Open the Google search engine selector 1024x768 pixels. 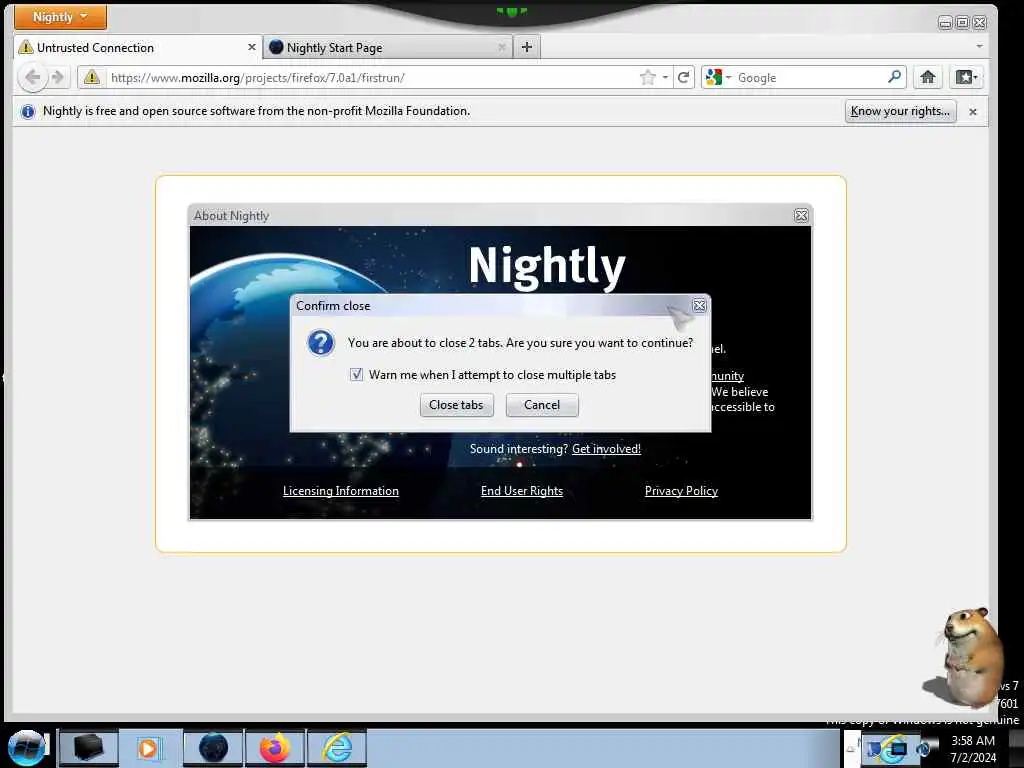[x=718, y=78]
